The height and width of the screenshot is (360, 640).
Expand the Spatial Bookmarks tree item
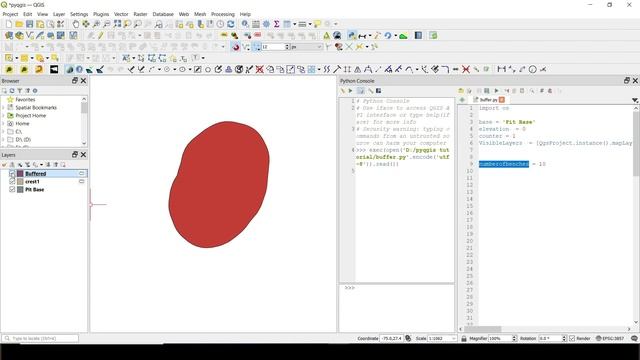click(4, 108)
